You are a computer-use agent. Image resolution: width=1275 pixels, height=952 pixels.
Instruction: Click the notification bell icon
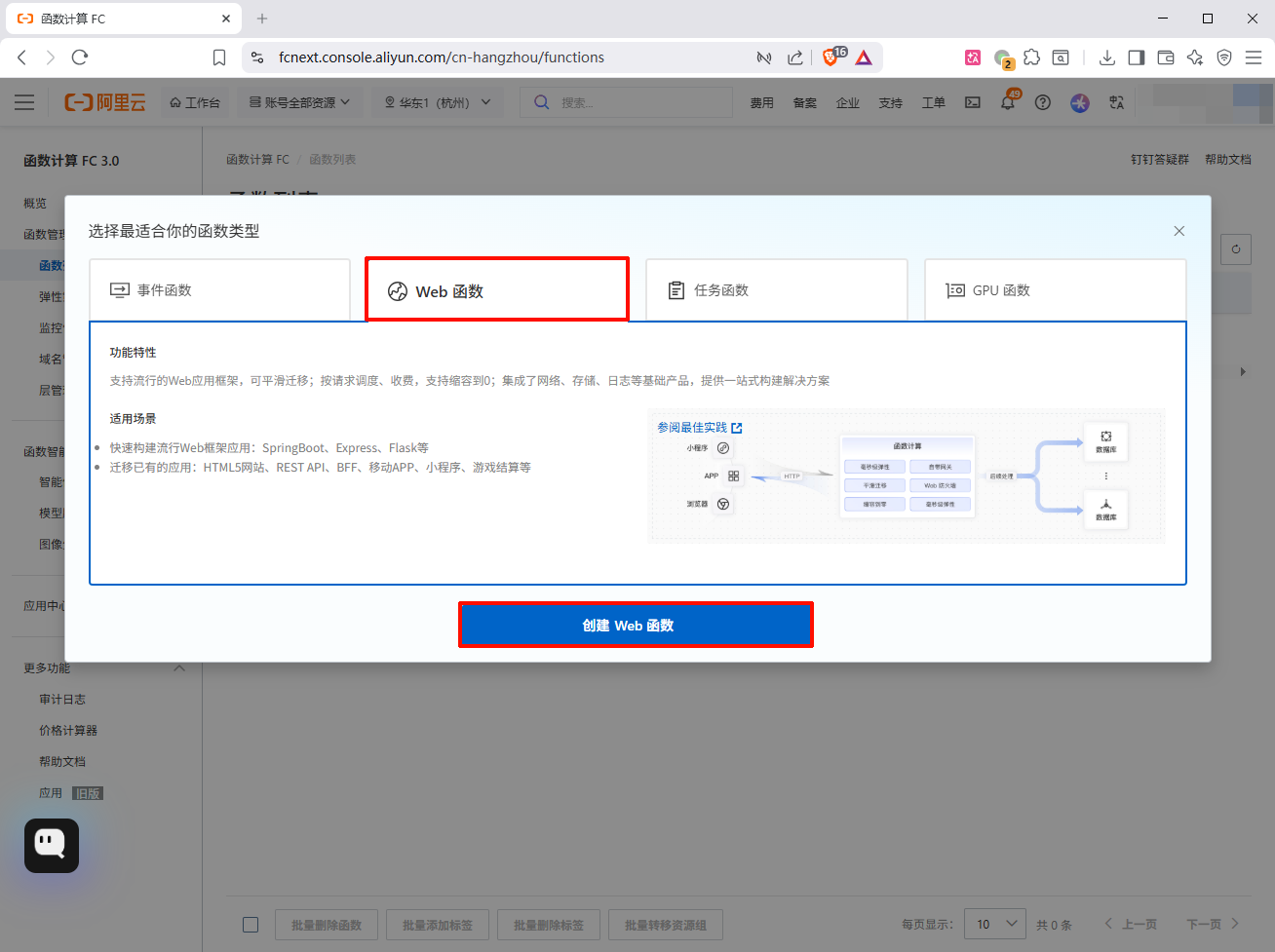(1008, 102)
